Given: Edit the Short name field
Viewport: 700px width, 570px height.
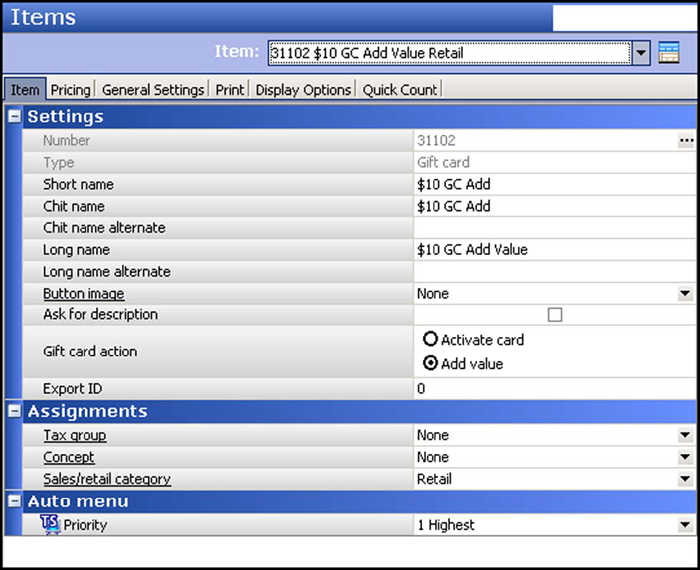Looking at the screenshot, I should [554, 184].
